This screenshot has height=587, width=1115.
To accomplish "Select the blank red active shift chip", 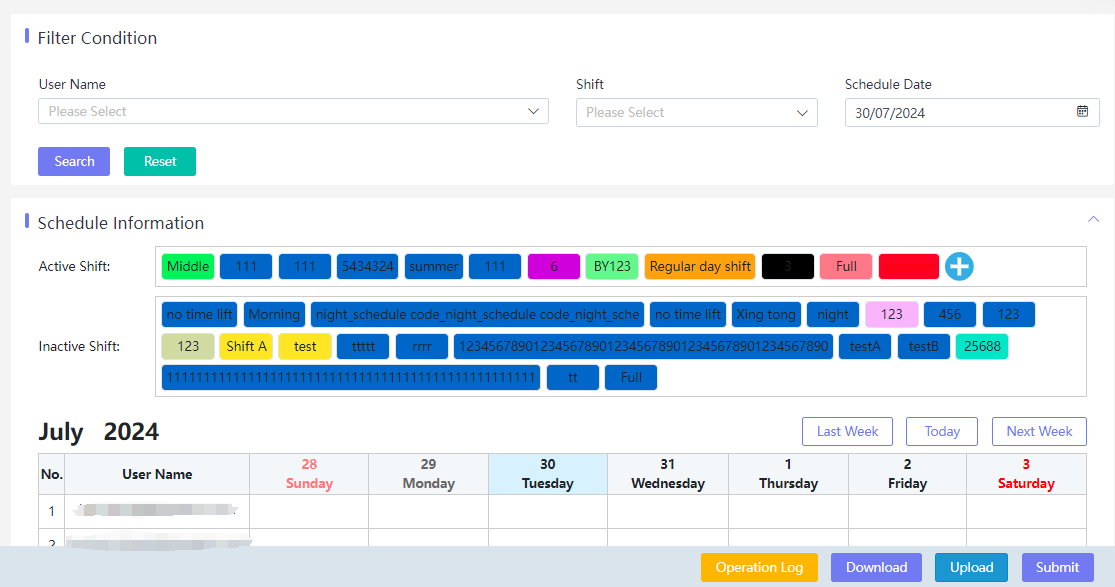I will (x=909, y=266).
